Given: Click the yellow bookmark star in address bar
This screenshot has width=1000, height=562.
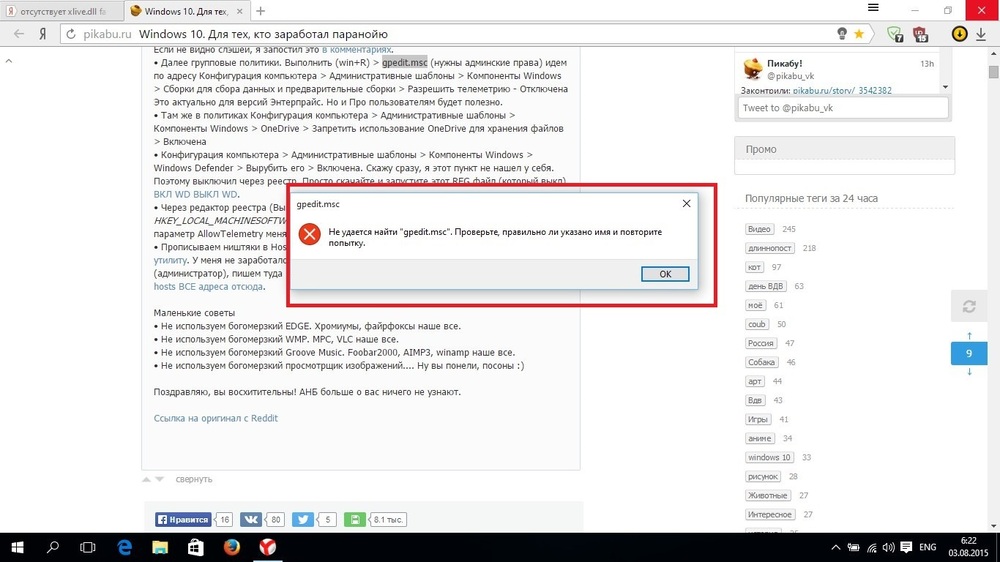Looking at the screenshot, I should 859,34.
